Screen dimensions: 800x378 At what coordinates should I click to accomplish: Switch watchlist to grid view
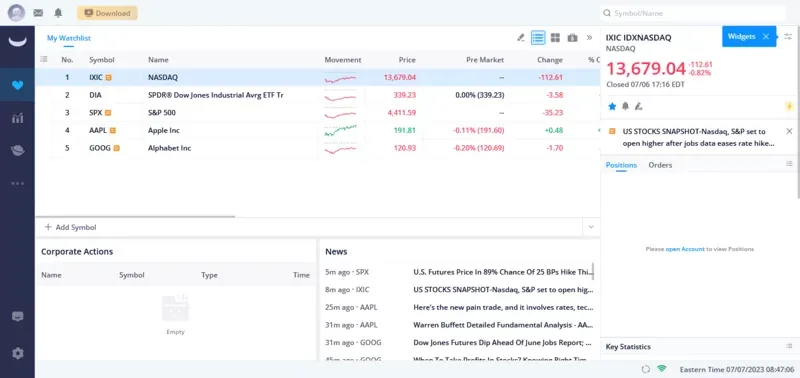(x=555, y=38)
